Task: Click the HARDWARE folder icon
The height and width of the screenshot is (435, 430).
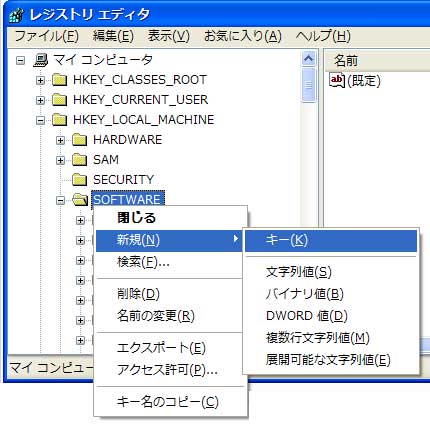Action: tap(80, 140)
